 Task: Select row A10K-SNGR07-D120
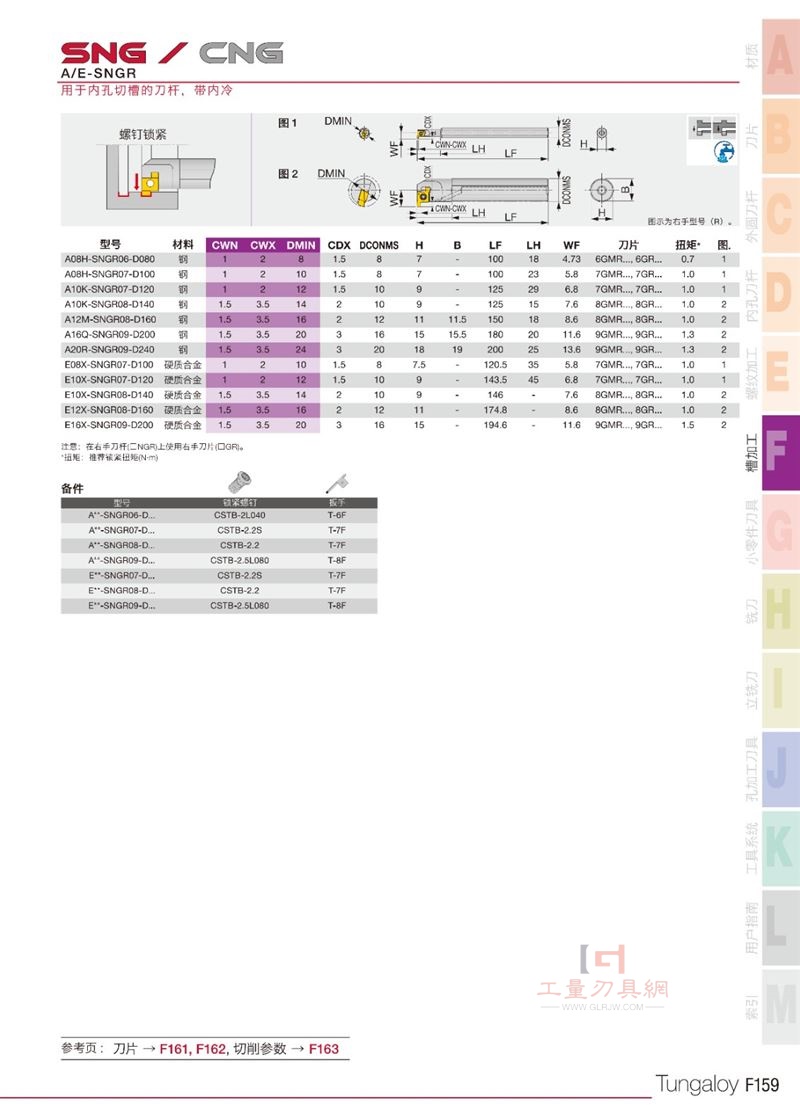399,289
